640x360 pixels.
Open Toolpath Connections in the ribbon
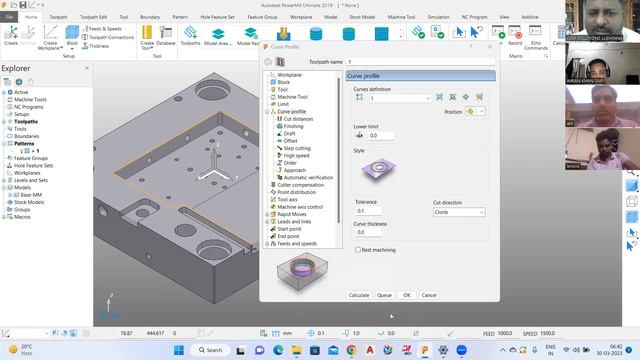[x=108, y=37]
